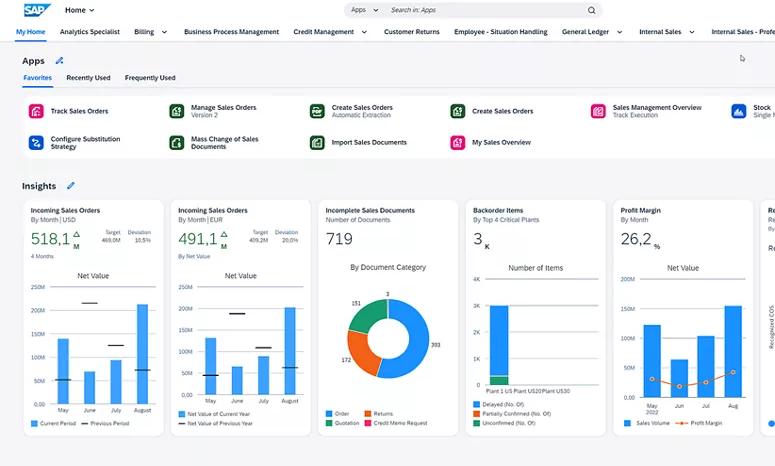Open the Analytics Specialist page
775x466 pixels.
pyautogui.click(x=89, y=32)
